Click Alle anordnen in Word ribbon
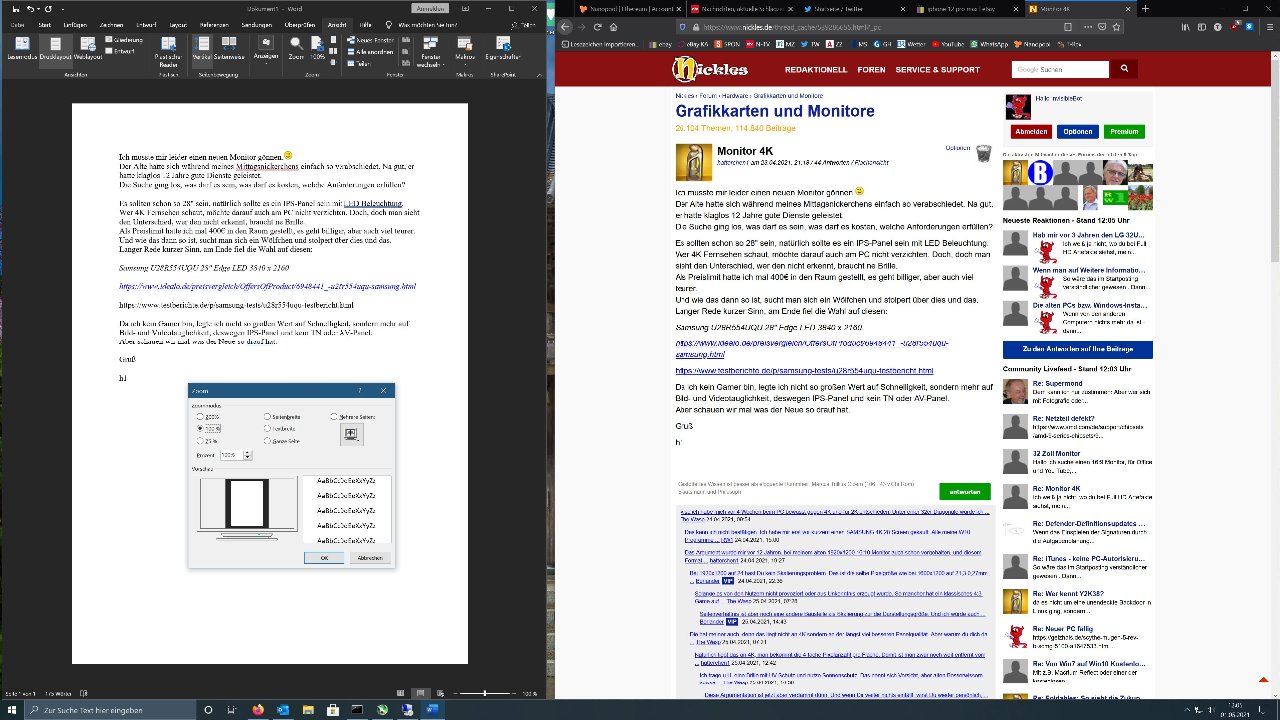This screenshot has width=1280, height=720. click(x=369, y=50)
